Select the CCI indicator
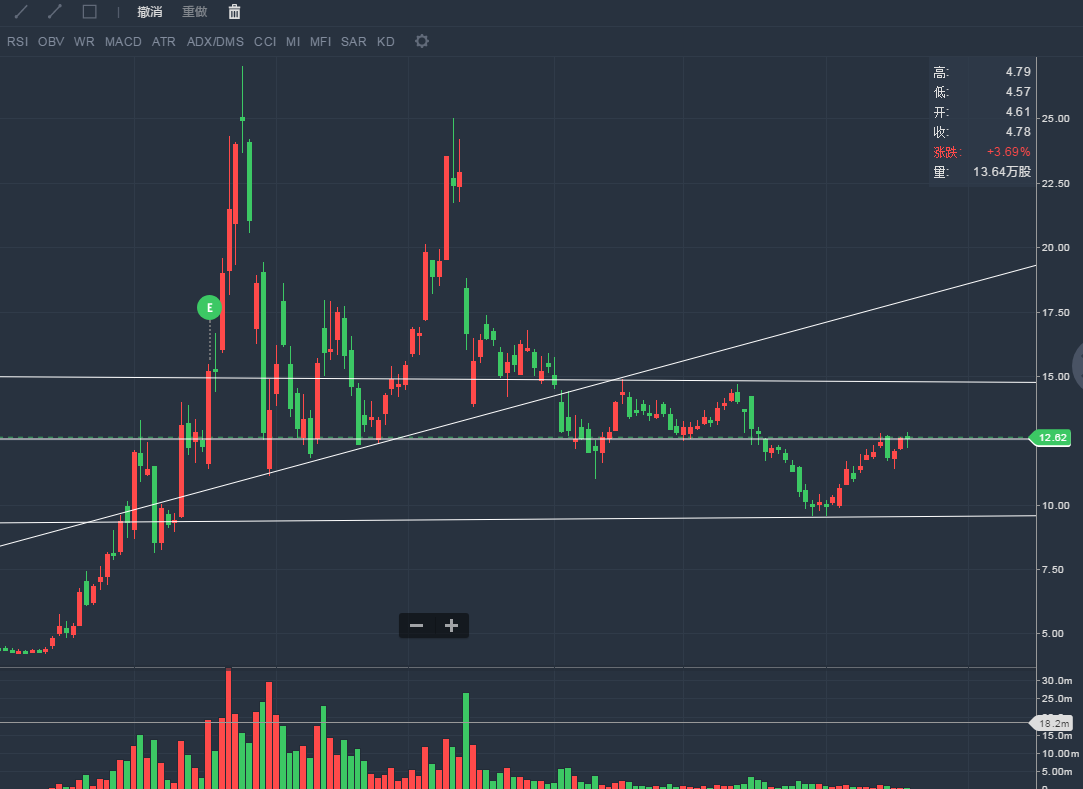Image resolution: width=1083 pixels, height=789 pixels. coord(265,41)
